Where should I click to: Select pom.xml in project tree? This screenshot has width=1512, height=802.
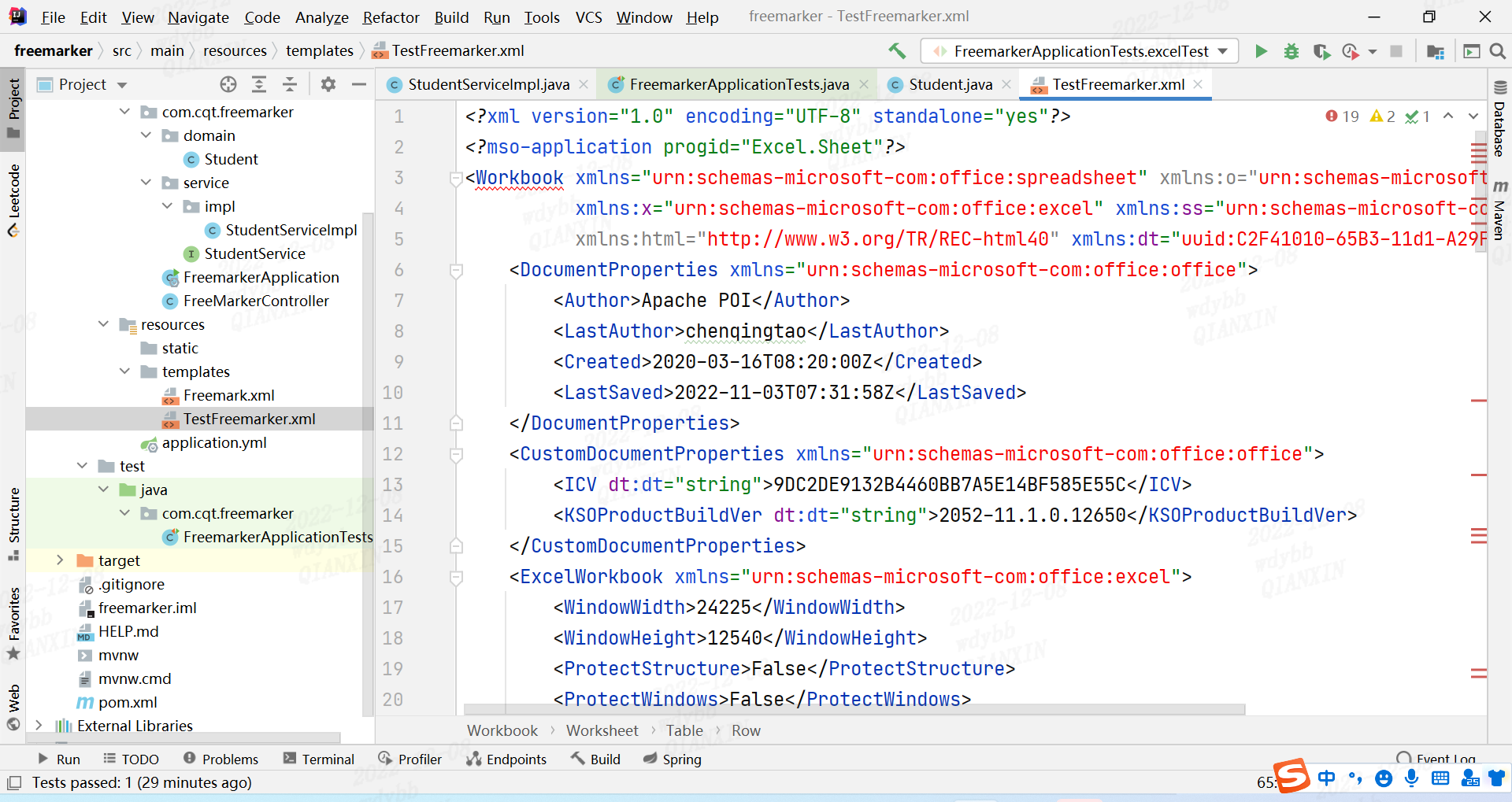pyautogui.click(x=128, y=702)
